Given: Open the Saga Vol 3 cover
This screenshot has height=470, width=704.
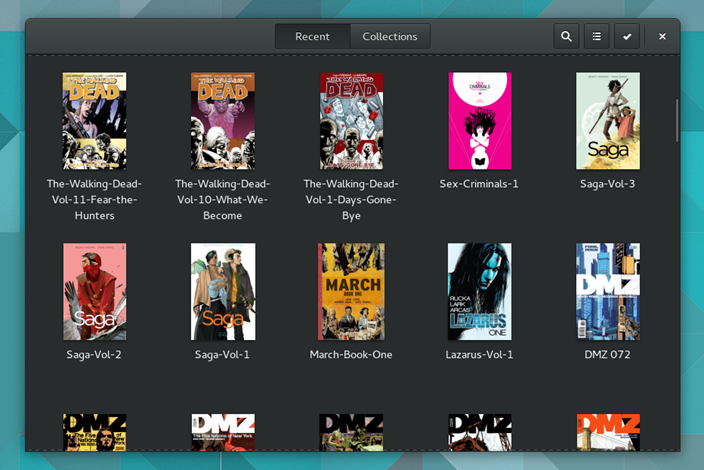Looking at the screenshot, I should [608, 121].
